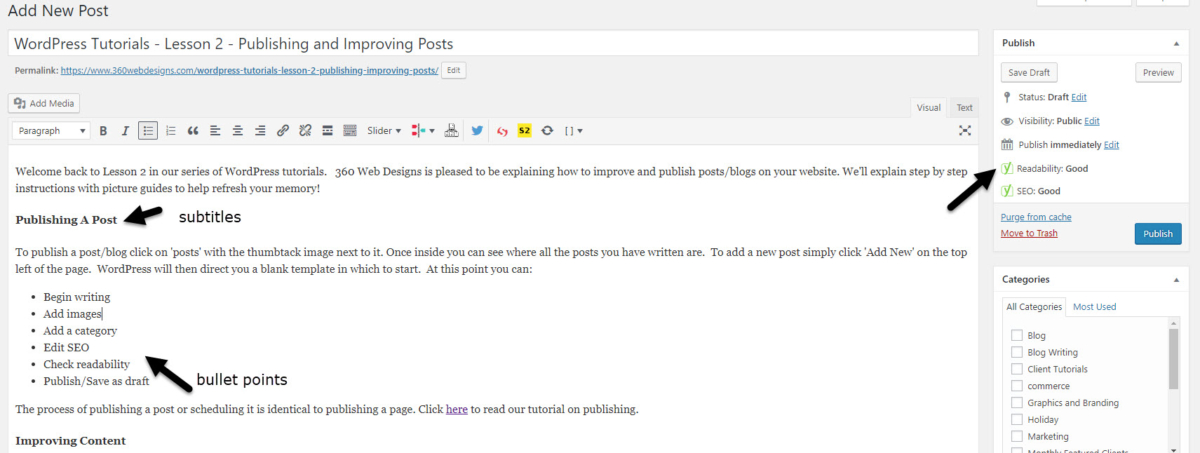This screenshot has height=453, width=1200.
Task: Click the page break icon after Slider
Action: pyautogui.click(x=451, y=130)
